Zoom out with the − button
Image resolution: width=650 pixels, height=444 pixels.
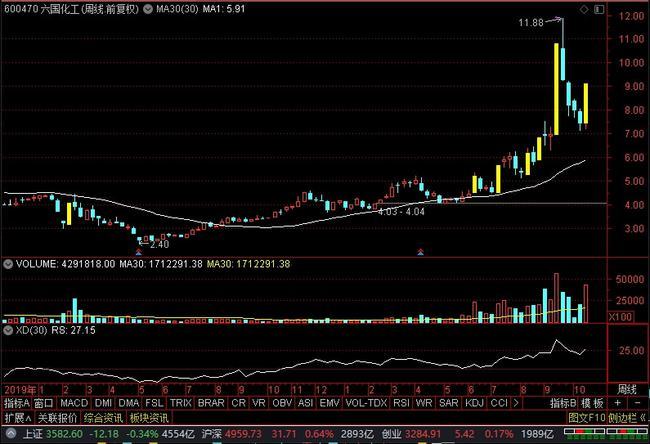[637, 403]
